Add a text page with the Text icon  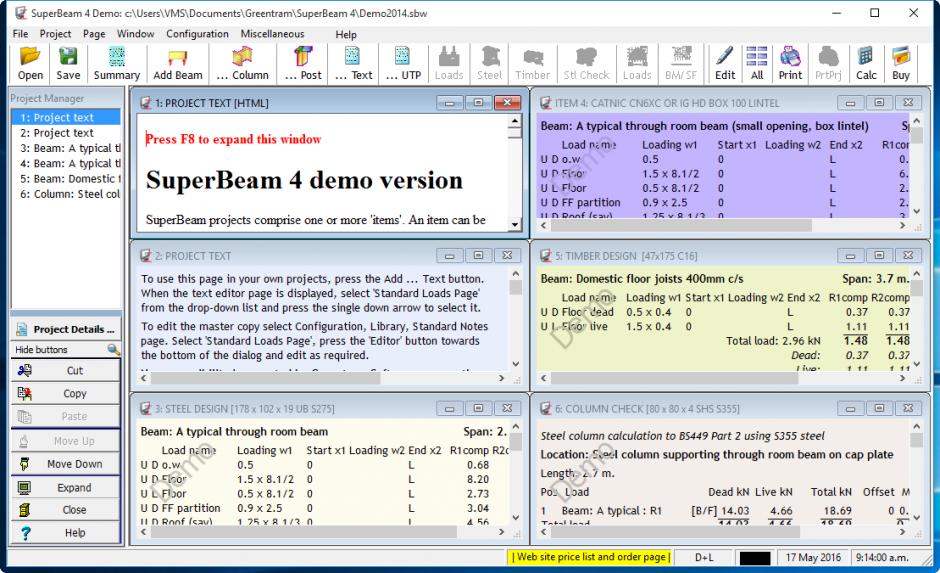(353, 64)
